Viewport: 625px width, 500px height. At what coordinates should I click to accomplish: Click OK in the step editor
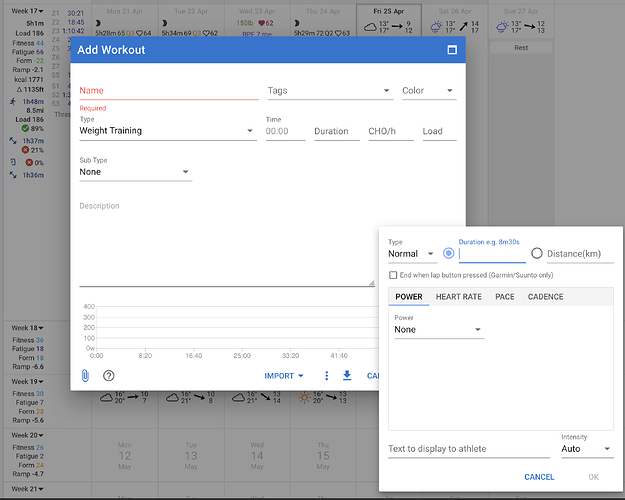pos(594,477)
